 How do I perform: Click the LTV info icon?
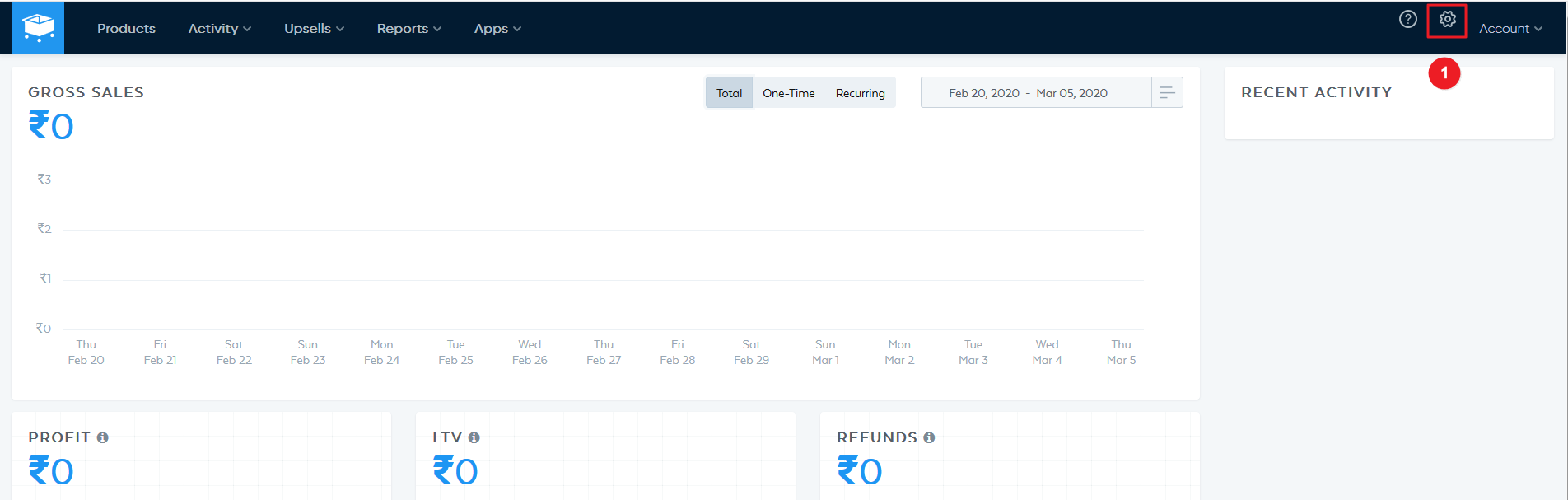tap(474, 437)
